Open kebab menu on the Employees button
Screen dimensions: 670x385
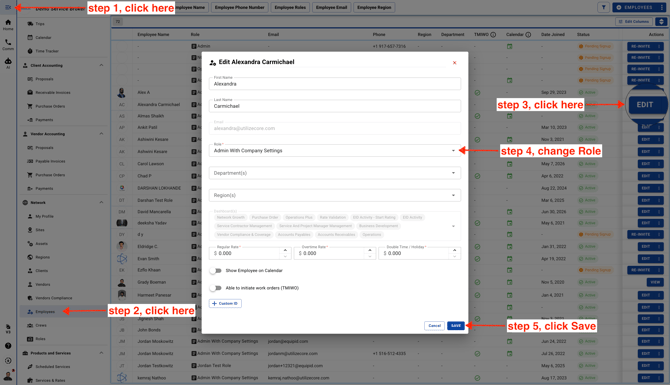(x=661, y=7)
